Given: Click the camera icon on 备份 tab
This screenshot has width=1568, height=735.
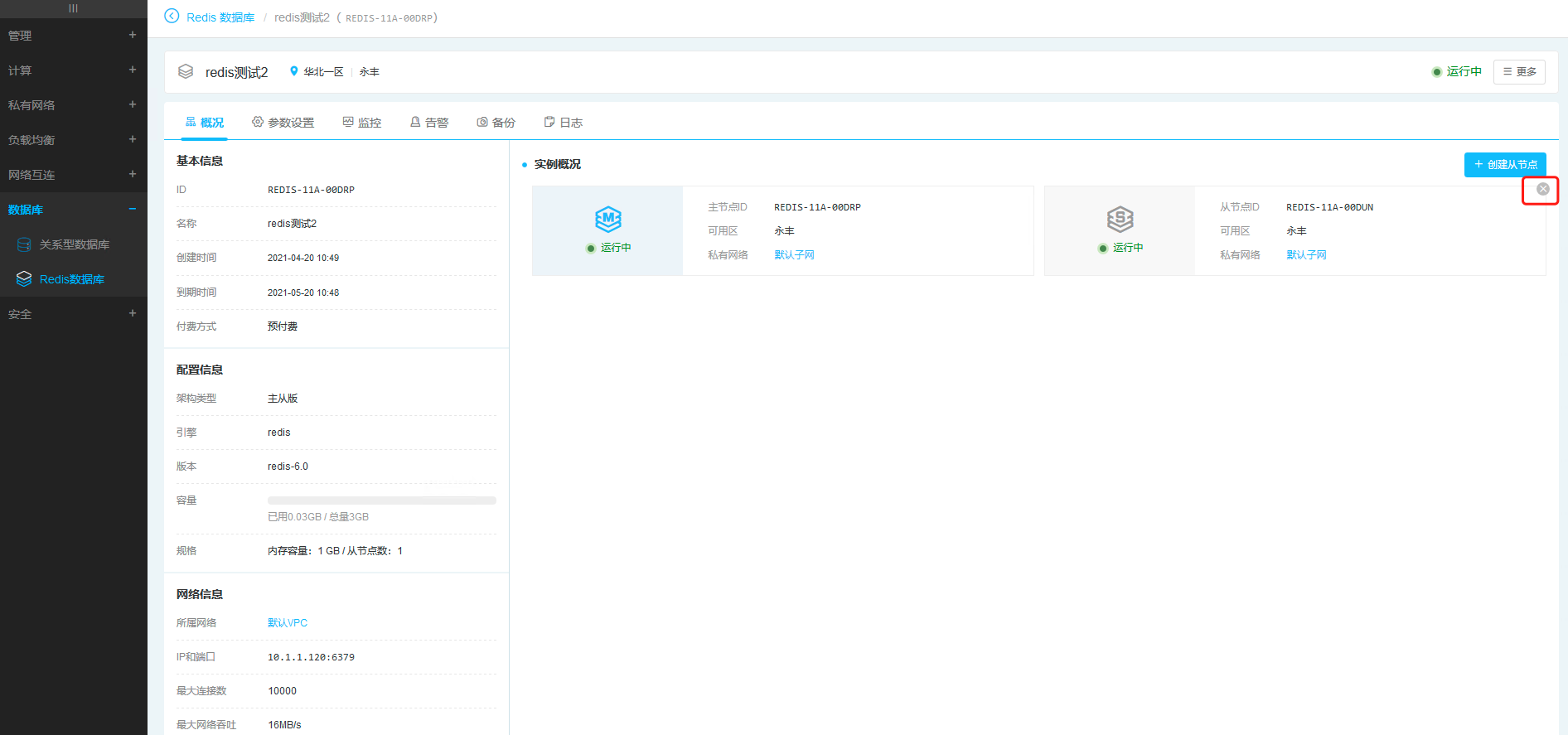Looking at the screenshot, I should (482, 122).
